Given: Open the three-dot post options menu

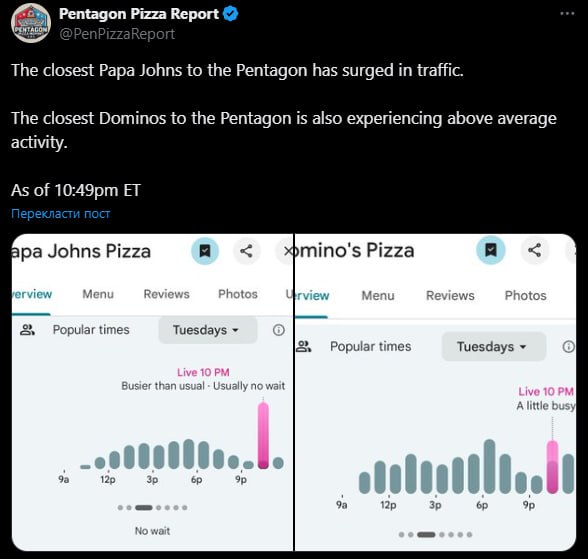Looking at the screenshot, I should pos(567,13).
